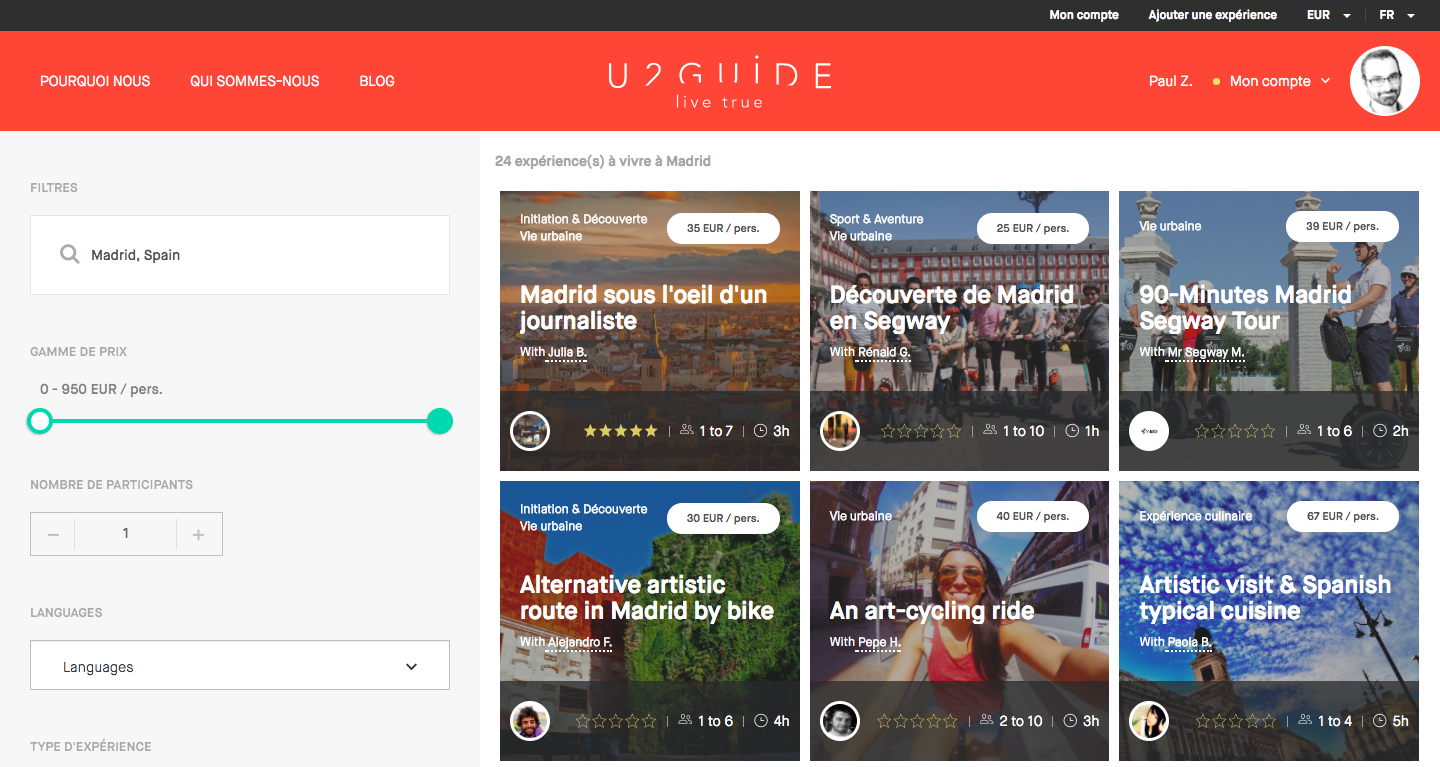Expand the FR language selector
This screenshot has height=767, width=1440.
click(1397, 15)
